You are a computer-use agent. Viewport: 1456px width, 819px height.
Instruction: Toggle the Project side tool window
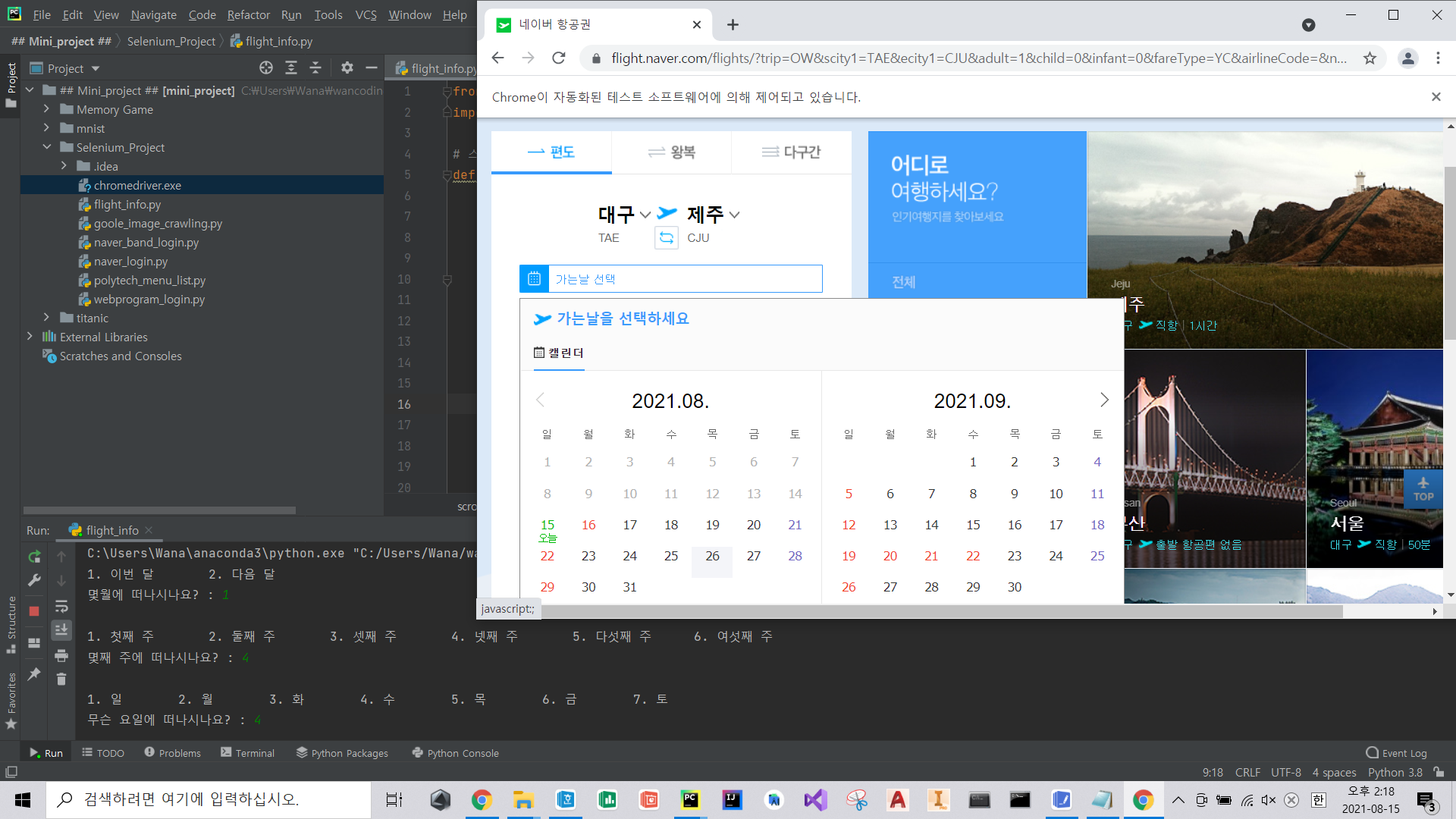click(11, 85)
